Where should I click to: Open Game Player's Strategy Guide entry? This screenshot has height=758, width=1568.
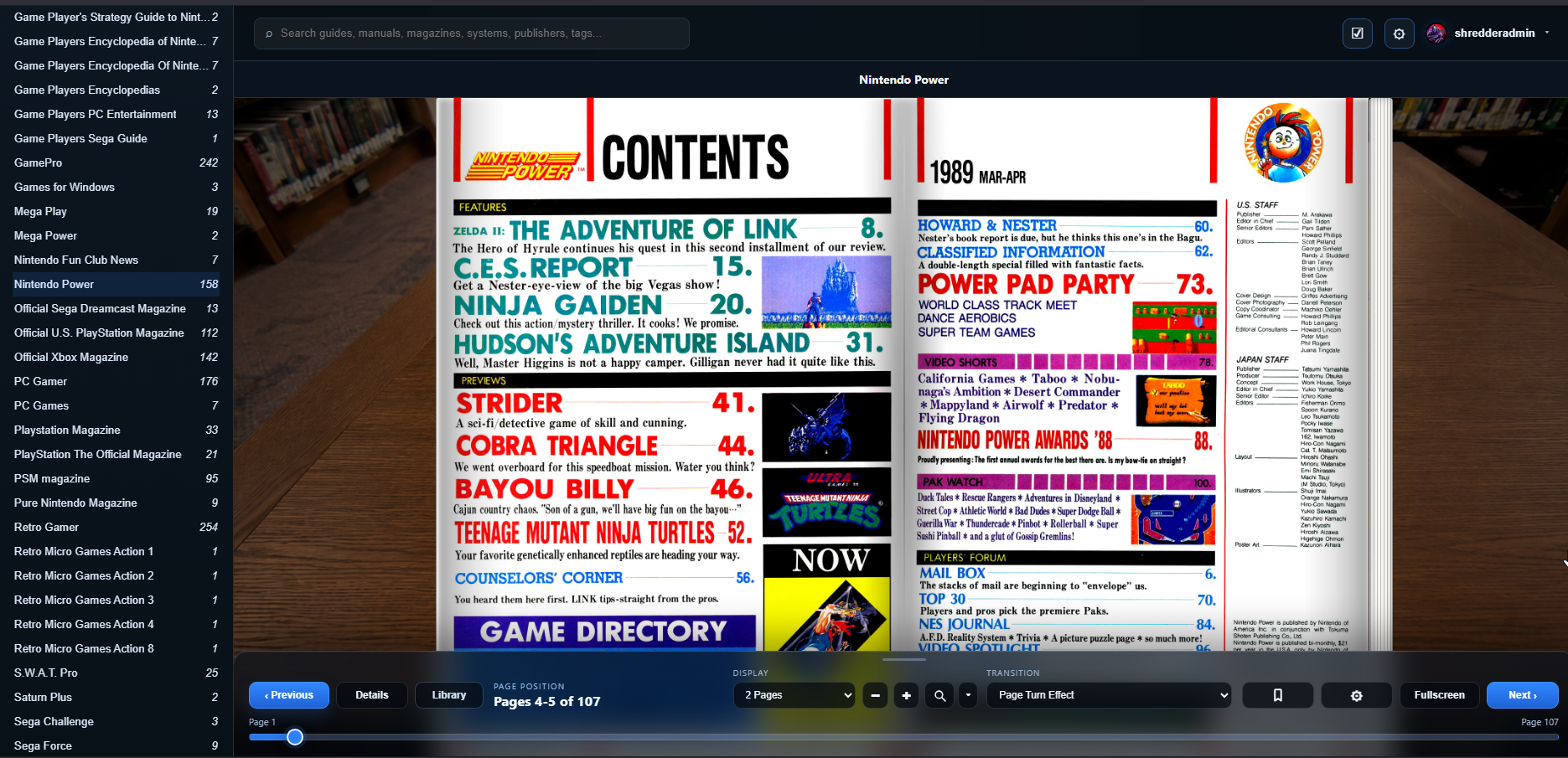pyautogui.click(x=116, y=17)
